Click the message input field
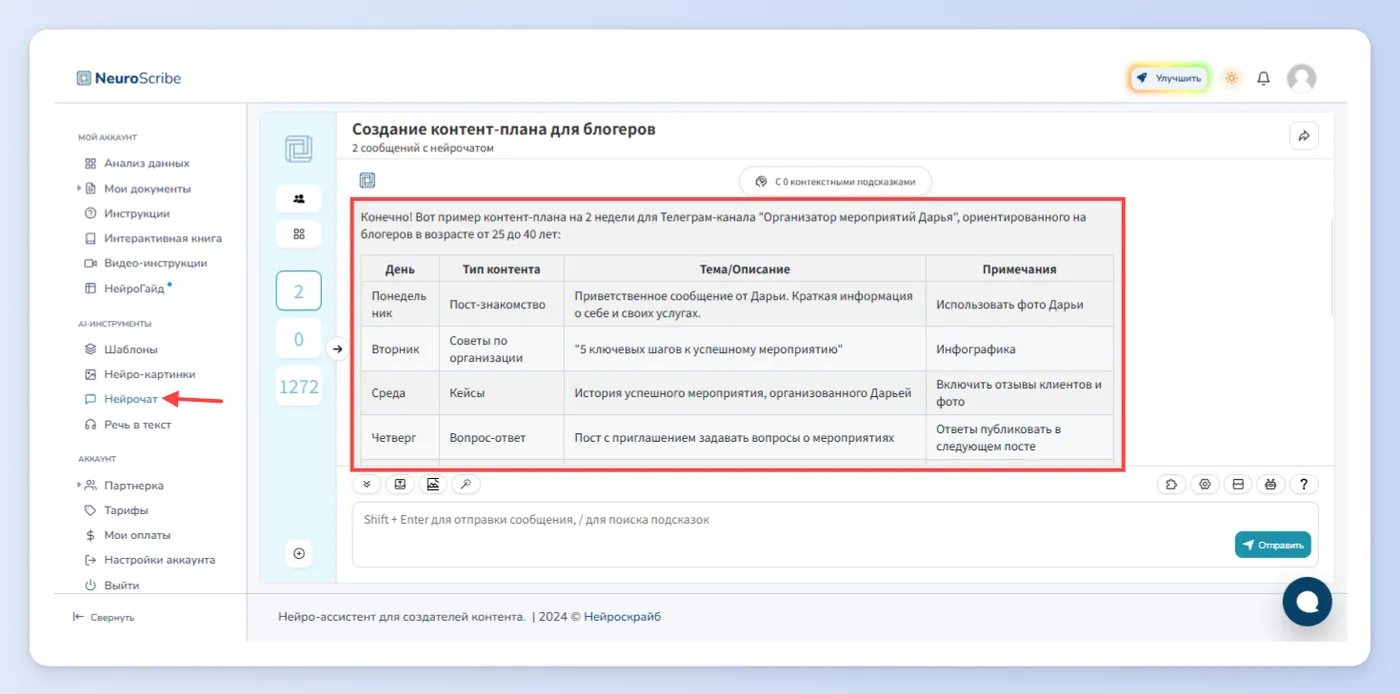The image size is (1400, 694). [x=835, y=534]
